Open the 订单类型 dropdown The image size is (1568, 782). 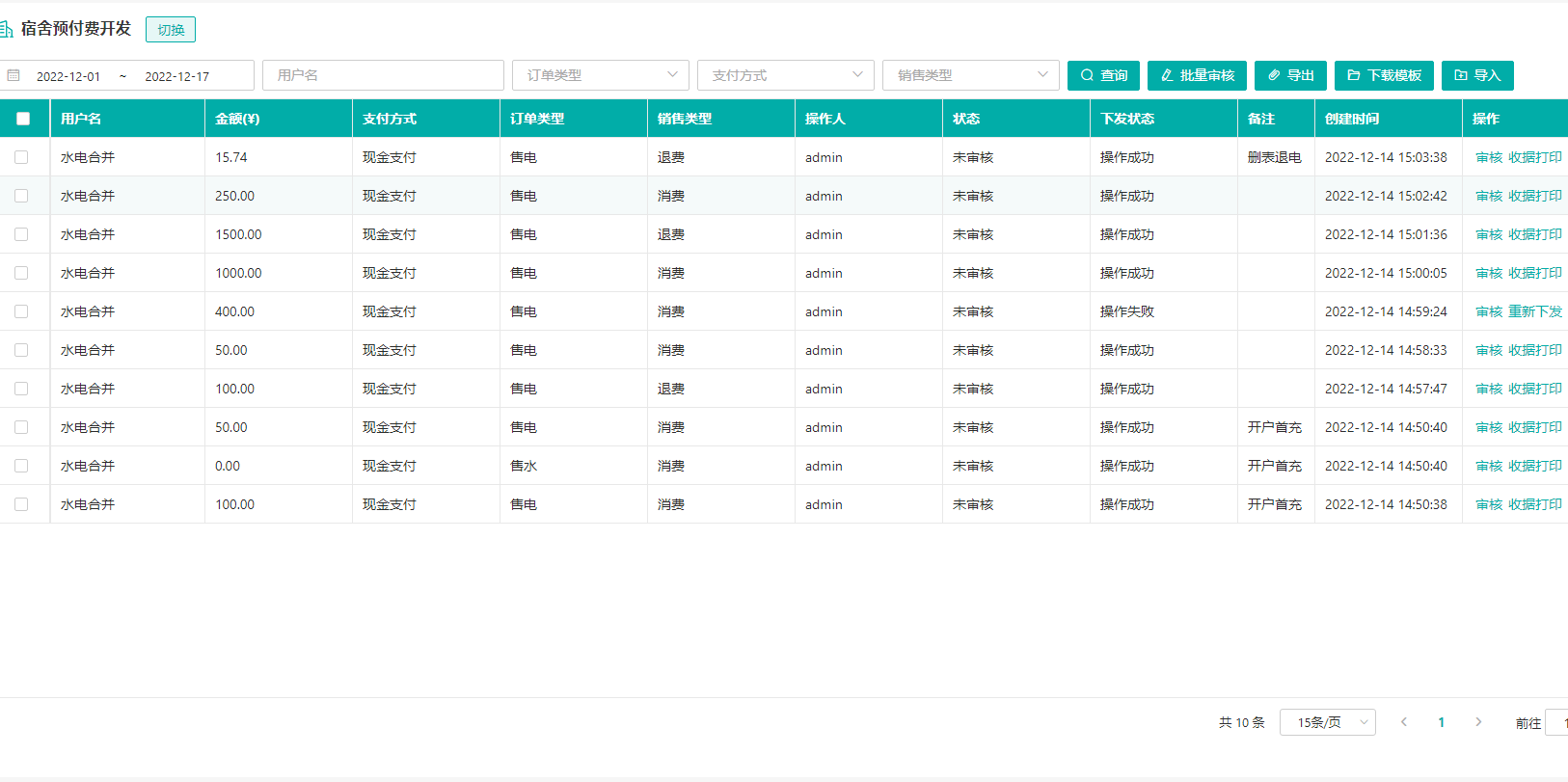[x=601, y=75]
